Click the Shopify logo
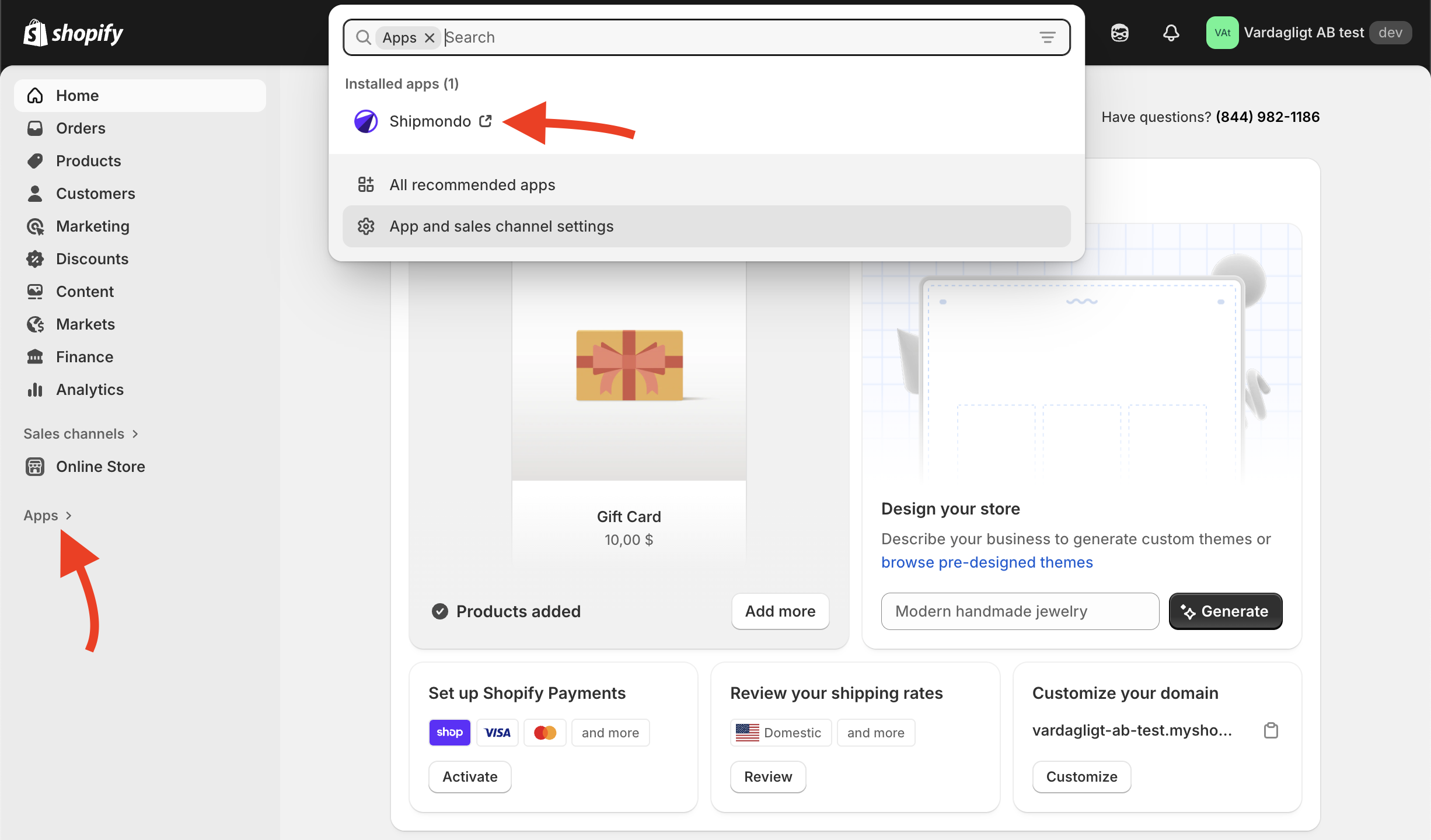Viewport: 1431px width, 840px height. [x=73, y=33]
